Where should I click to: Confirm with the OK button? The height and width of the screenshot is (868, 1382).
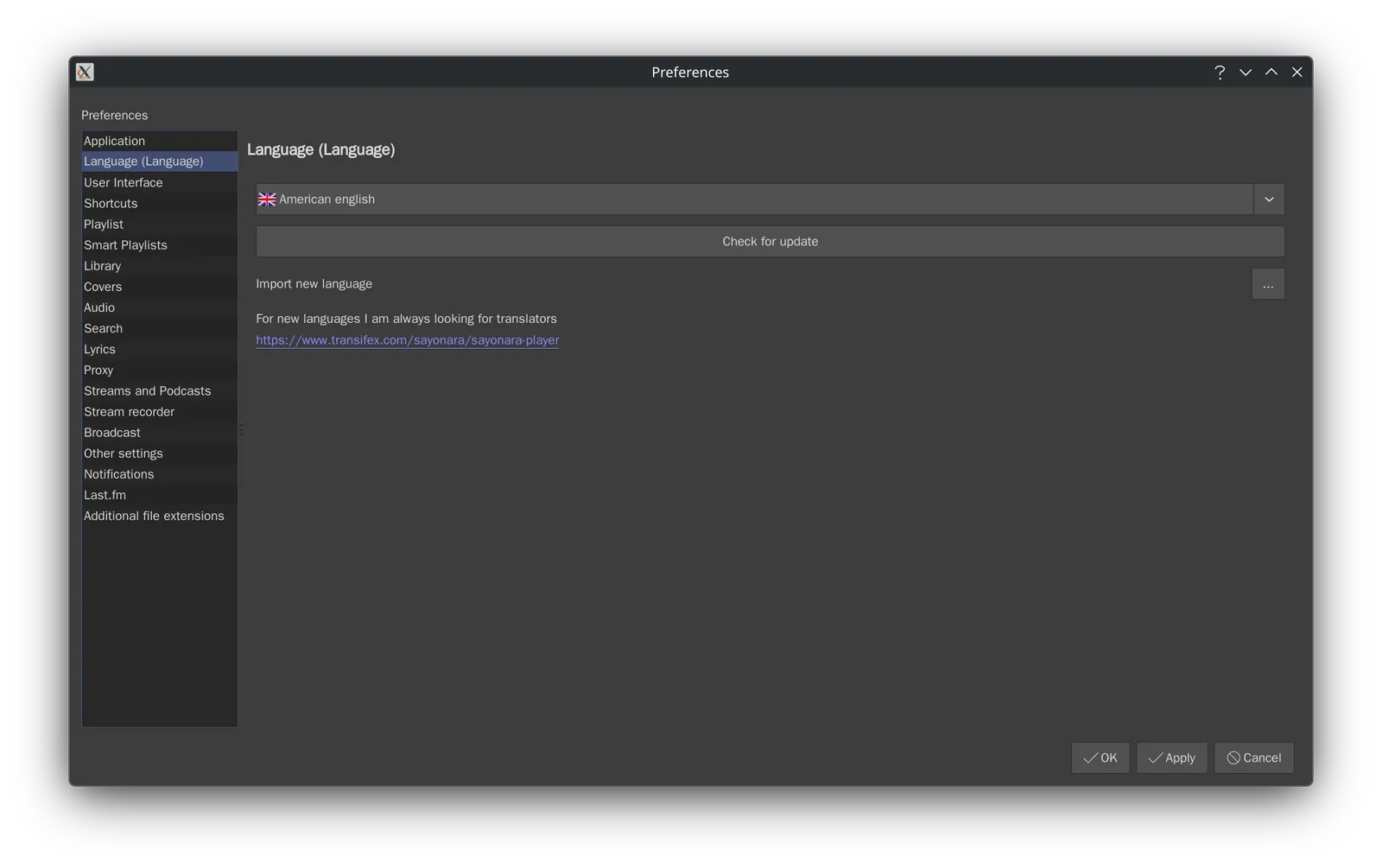click(x=1100, y=758)
